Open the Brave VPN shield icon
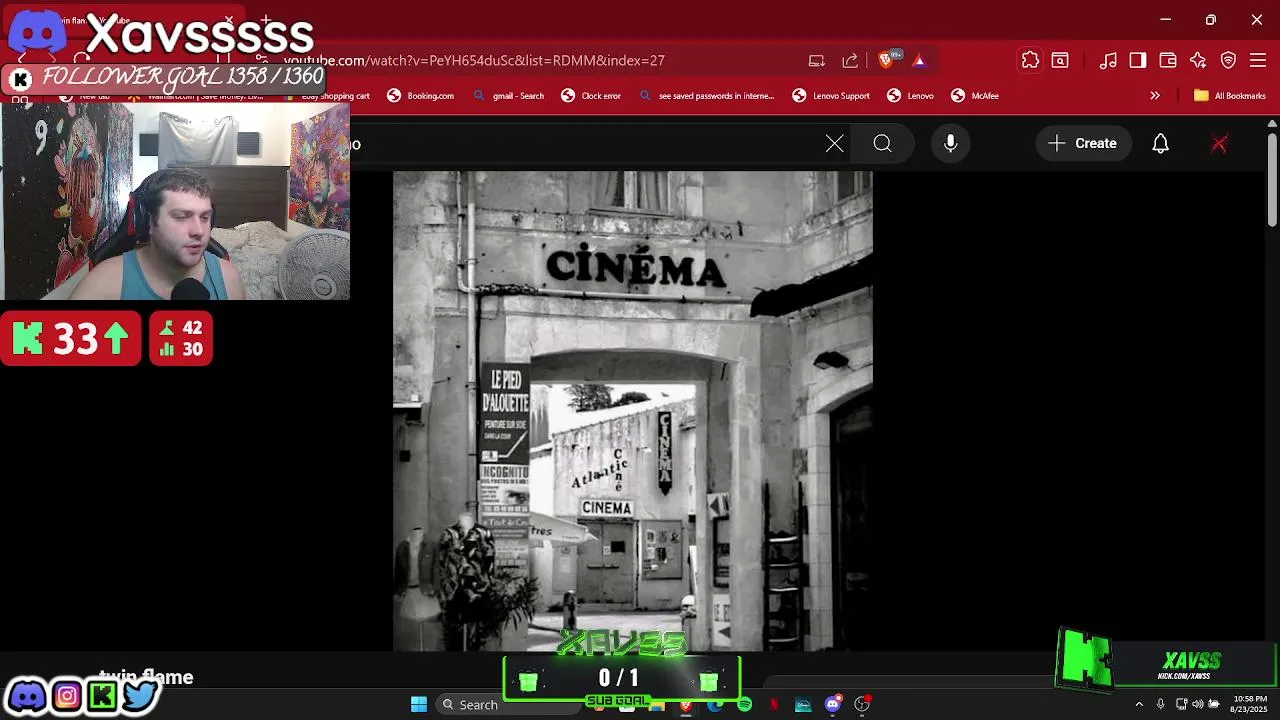Image resolution: width=1280 pixels, height=720 pixels. tap(1229, 61)
